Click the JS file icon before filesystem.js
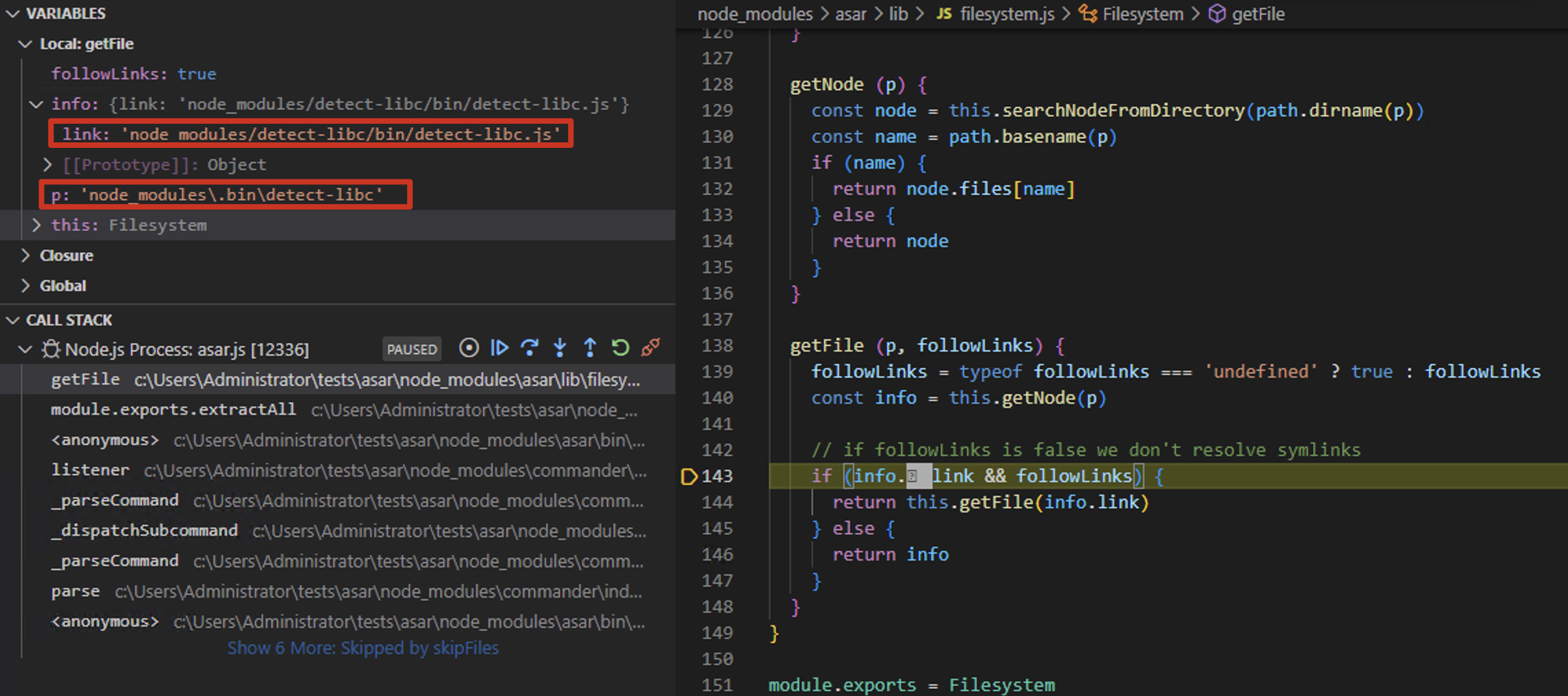 click(944, 13)
